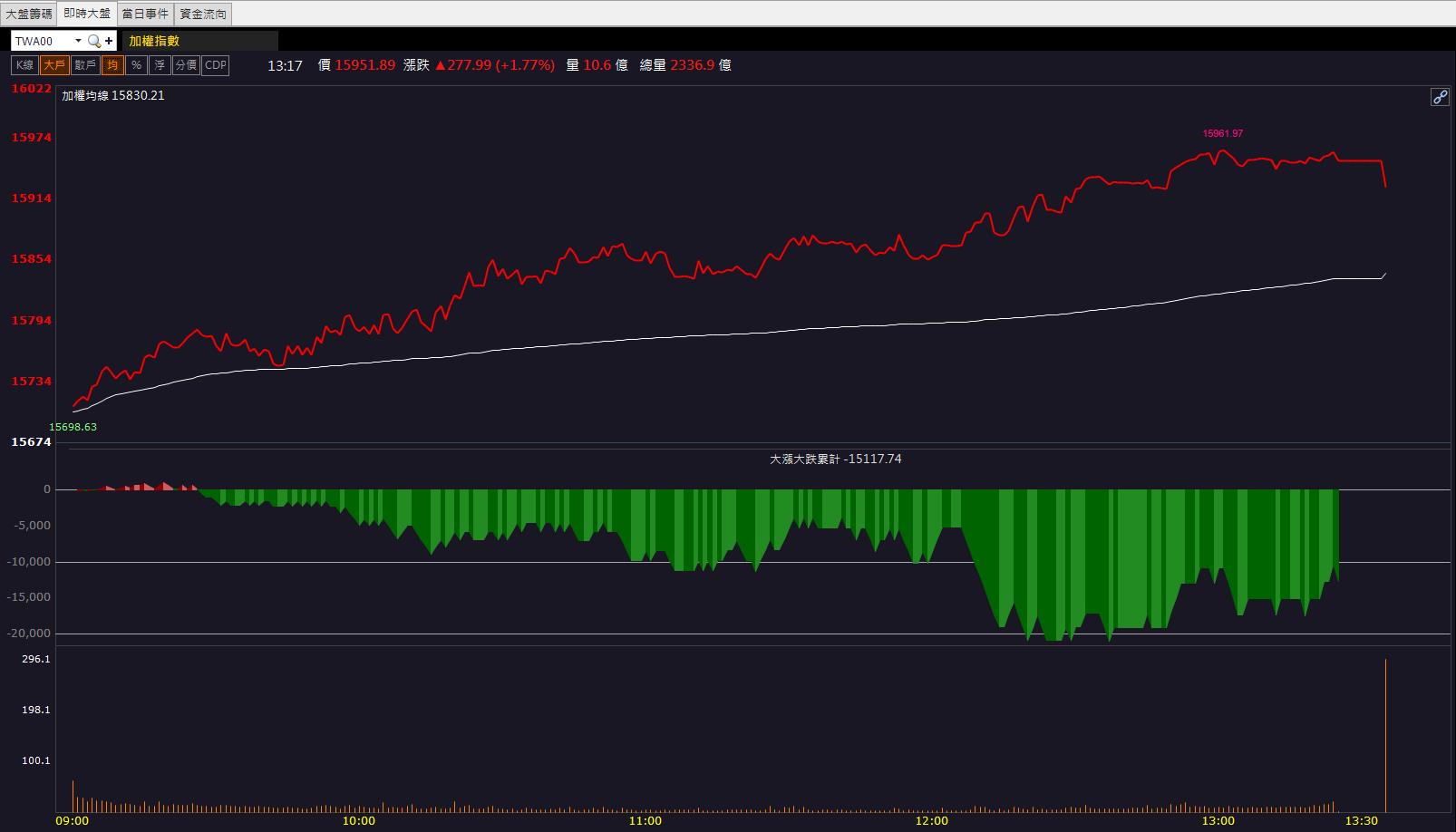Viewport: 1456px width, 832px height.
Task: Click the chain link icon on chart
Action: [1440, 97]
